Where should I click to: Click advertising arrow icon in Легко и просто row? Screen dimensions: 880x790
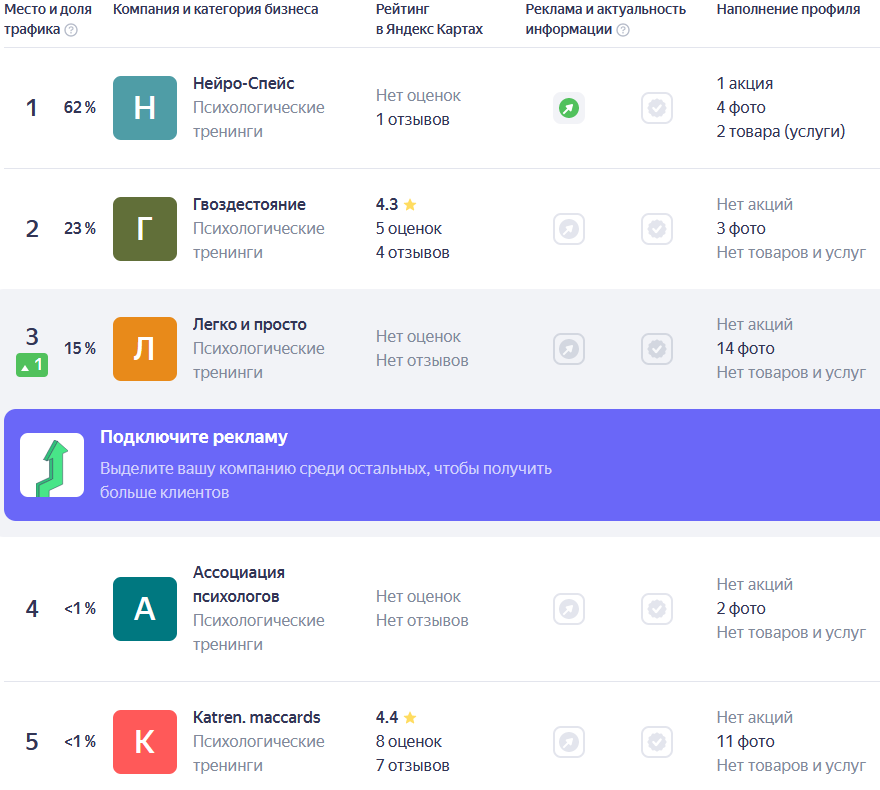click(x=569, y=349)
